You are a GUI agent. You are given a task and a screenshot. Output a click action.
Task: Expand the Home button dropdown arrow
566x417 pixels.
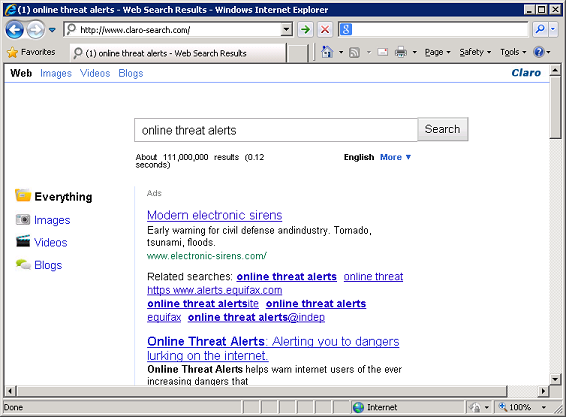pos(341,52)
